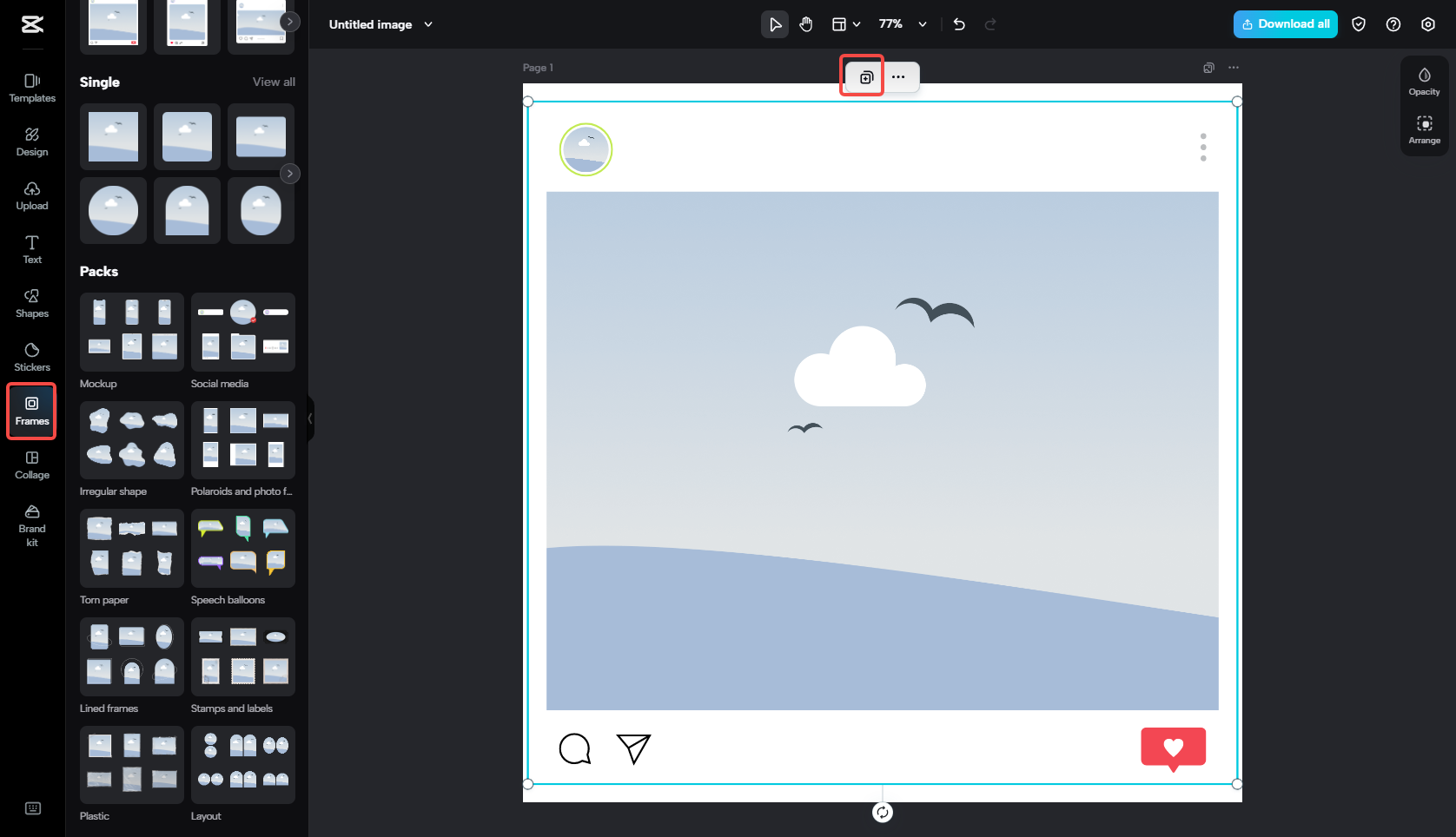This screenshot has width=1456, height=837.
Task: Open the Opacity settings panel
Action: (x=1425, y=80)
